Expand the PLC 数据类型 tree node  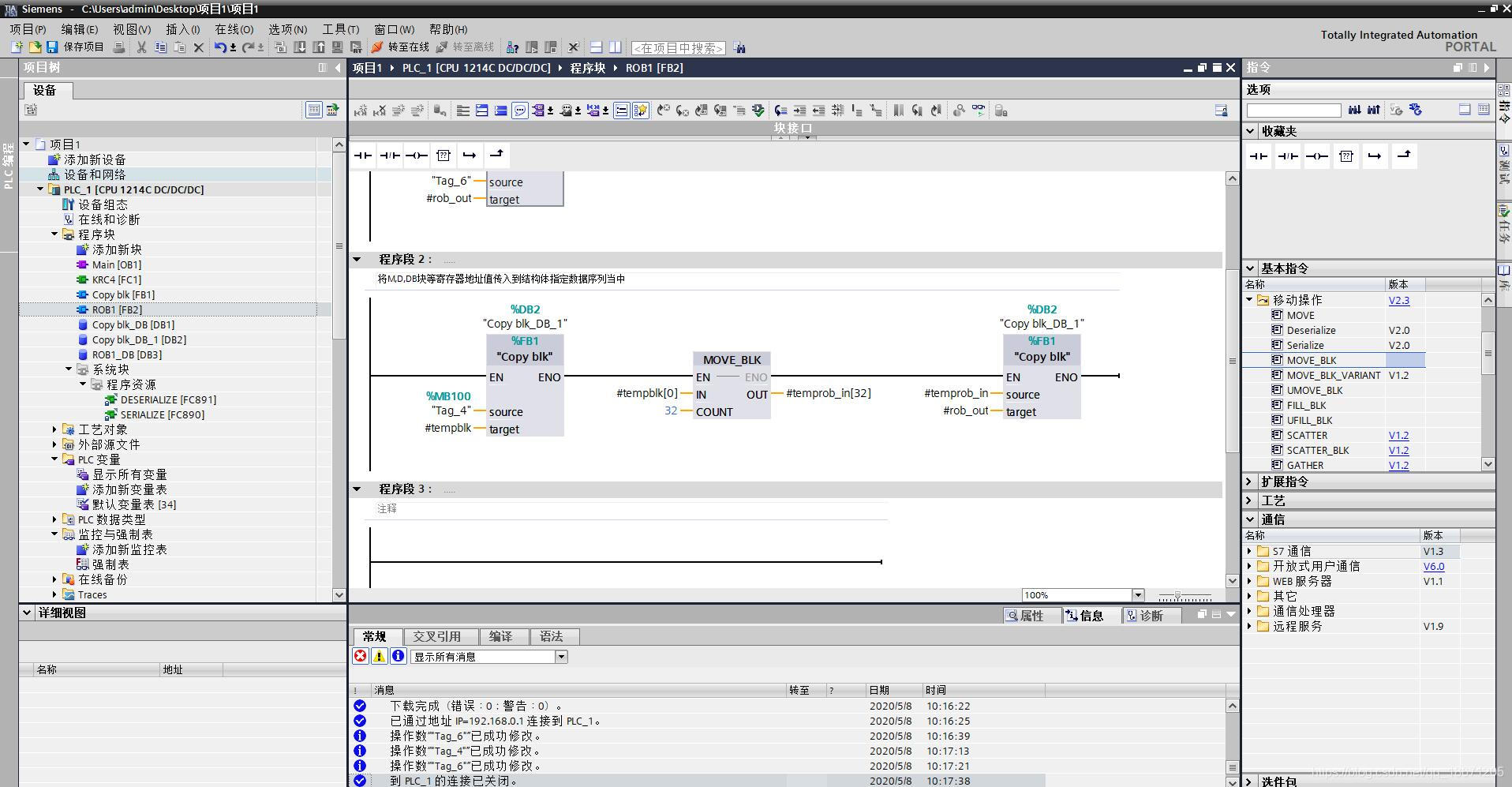tap(54, 519)
